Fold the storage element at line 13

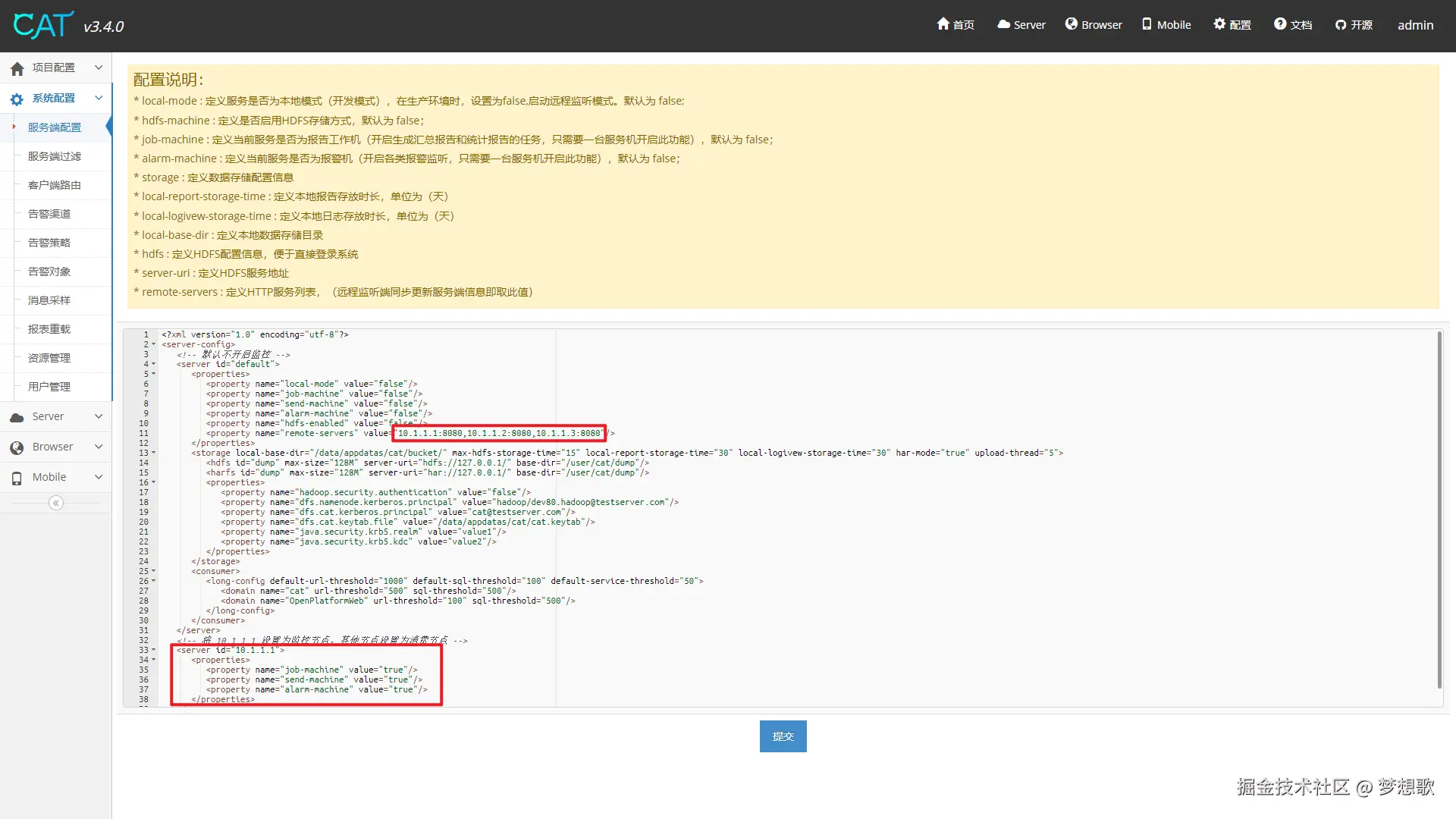click(x=154, y=453)
